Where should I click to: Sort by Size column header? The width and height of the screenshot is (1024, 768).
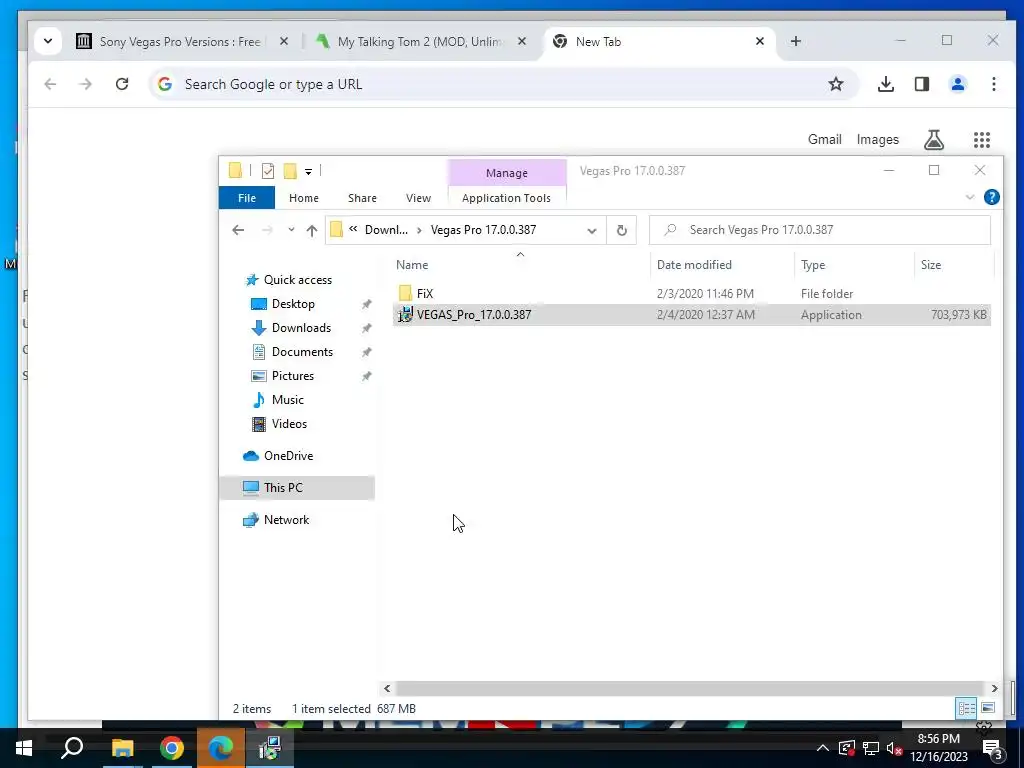tap(931, 264)
